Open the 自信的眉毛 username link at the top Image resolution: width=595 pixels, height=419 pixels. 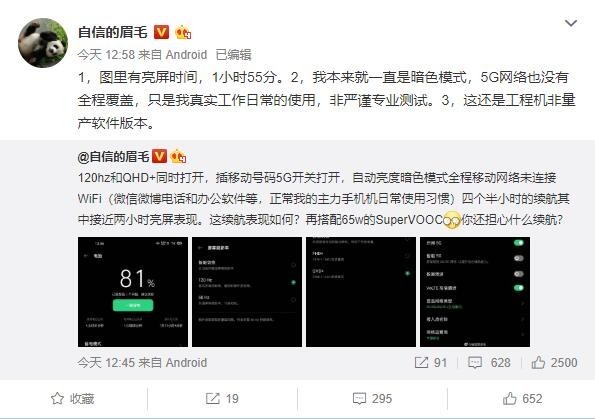pos(112,32)
